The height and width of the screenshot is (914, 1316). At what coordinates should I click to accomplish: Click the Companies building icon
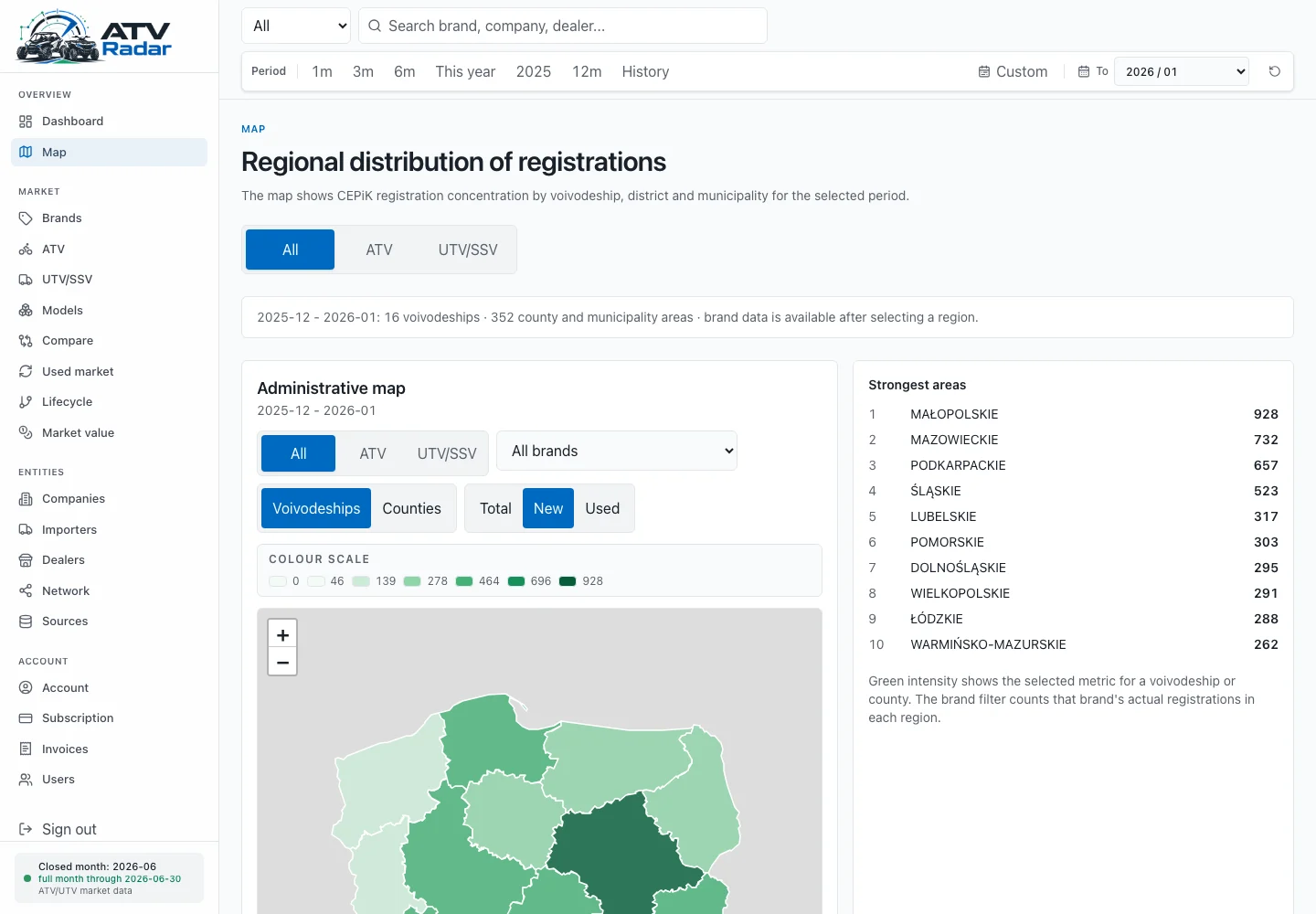coord(26,499)
